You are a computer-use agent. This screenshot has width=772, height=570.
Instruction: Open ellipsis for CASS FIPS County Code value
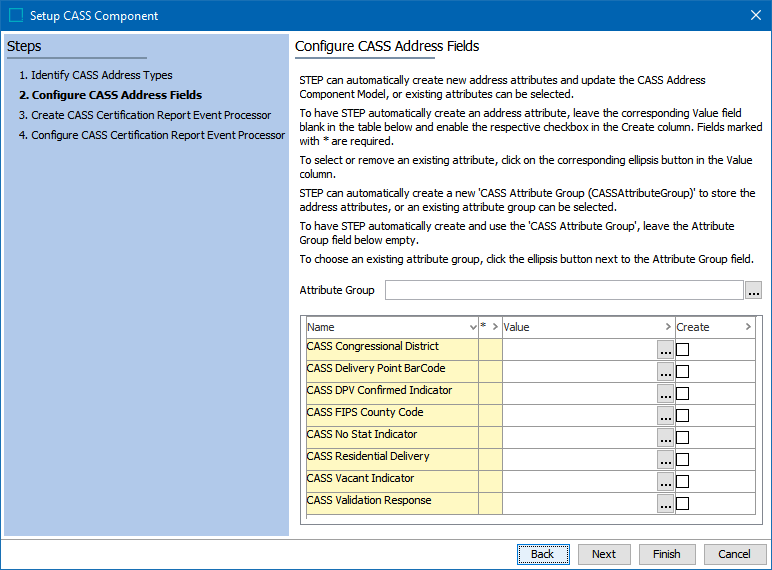click(x=666, y=415)
